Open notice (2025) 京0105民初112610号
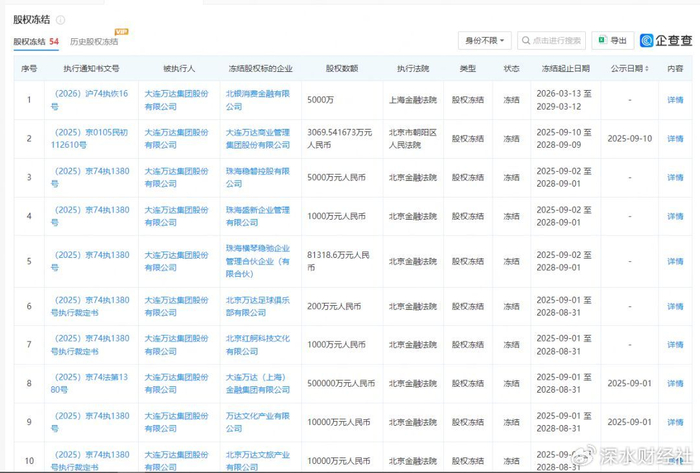The width and height of the screenshot is (700, 473). click(89, 139)
